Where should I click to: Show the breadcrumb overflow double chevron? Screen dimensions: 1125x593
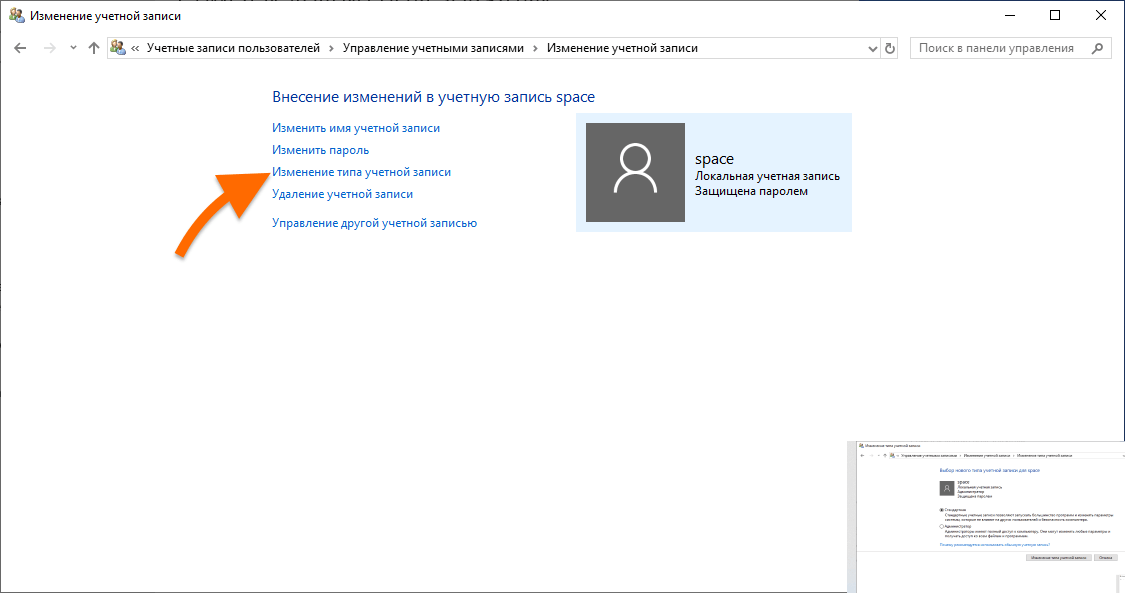tap(135, 48)
